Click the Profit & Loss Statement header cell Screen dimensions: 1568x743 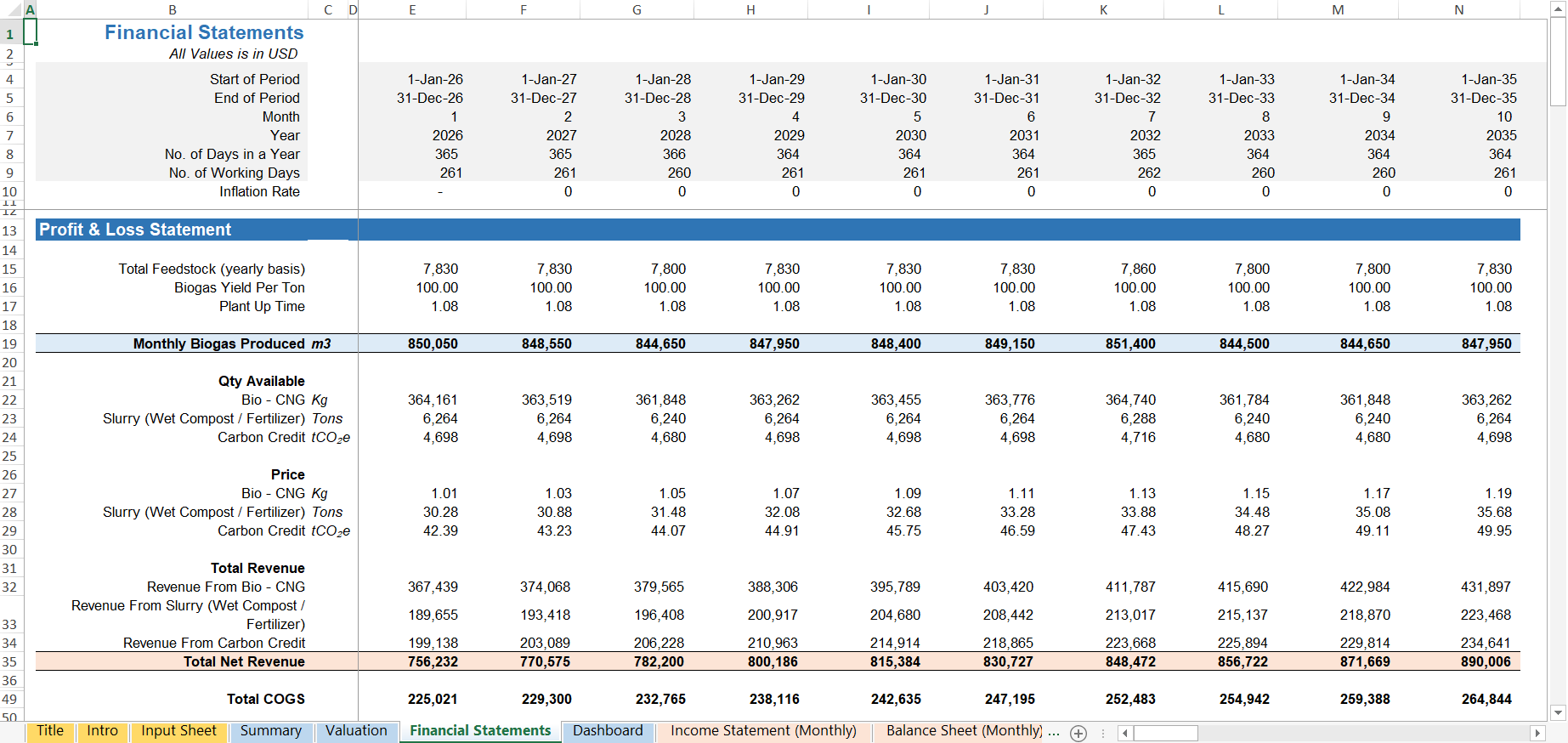[x=170, y=230]
